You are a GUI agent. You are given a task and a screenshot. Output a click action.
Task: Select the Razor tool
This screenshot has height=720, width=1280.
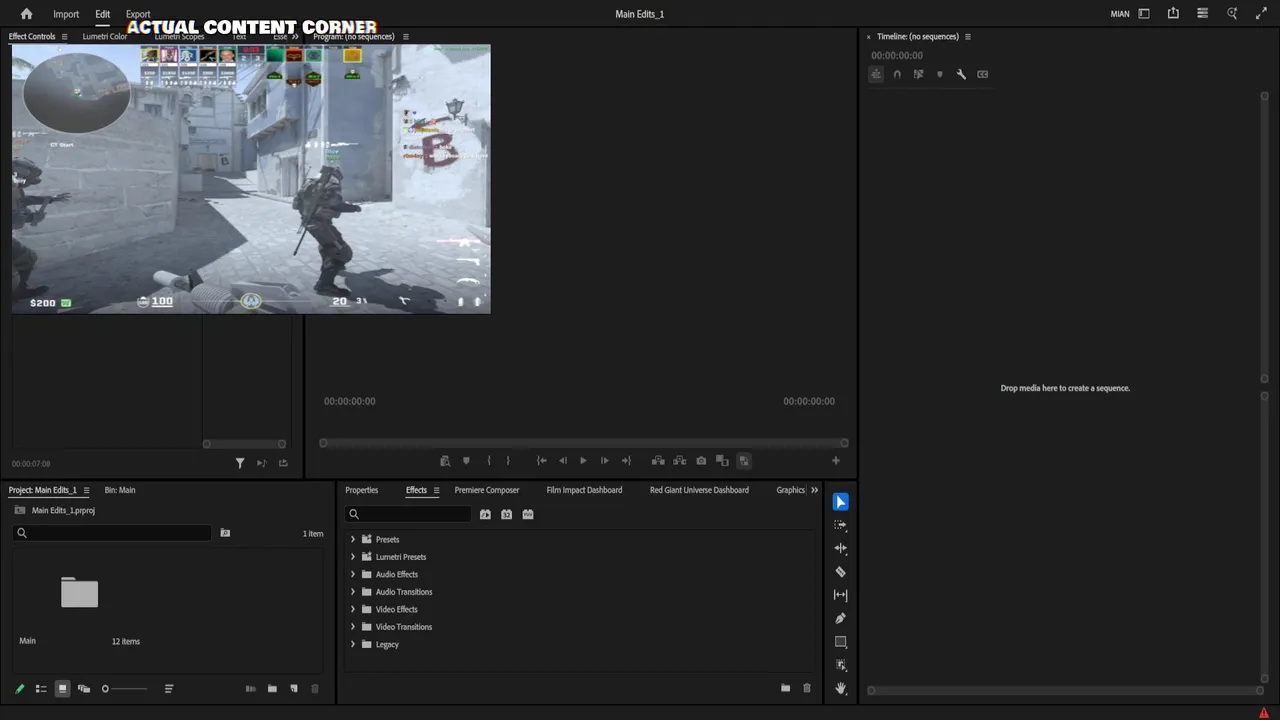point(840,572)
